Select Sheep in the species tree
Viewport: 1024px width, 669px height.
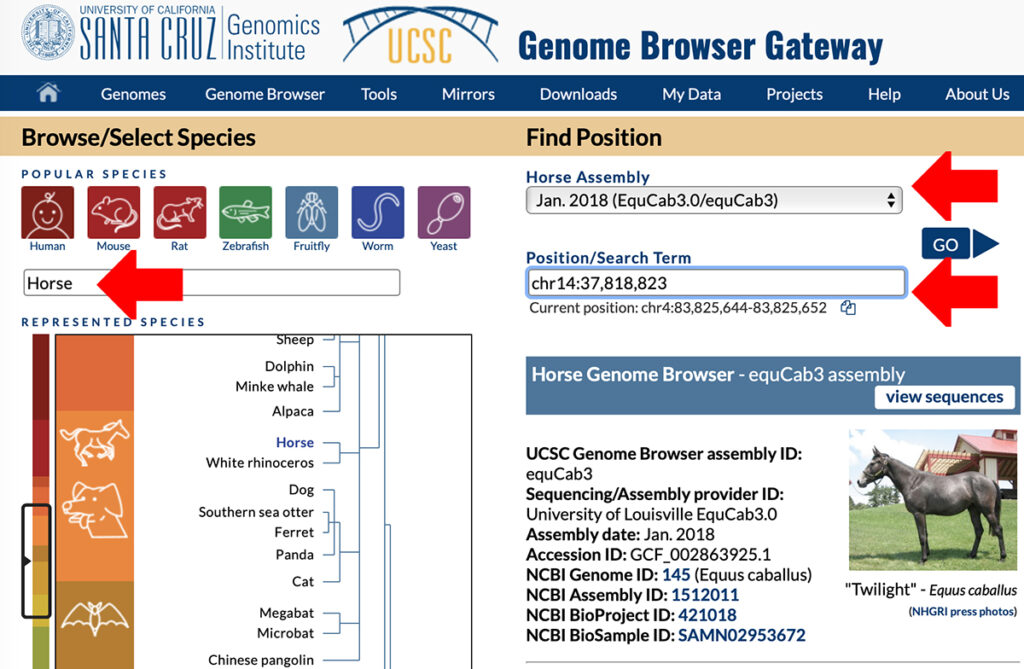point(295,340)
